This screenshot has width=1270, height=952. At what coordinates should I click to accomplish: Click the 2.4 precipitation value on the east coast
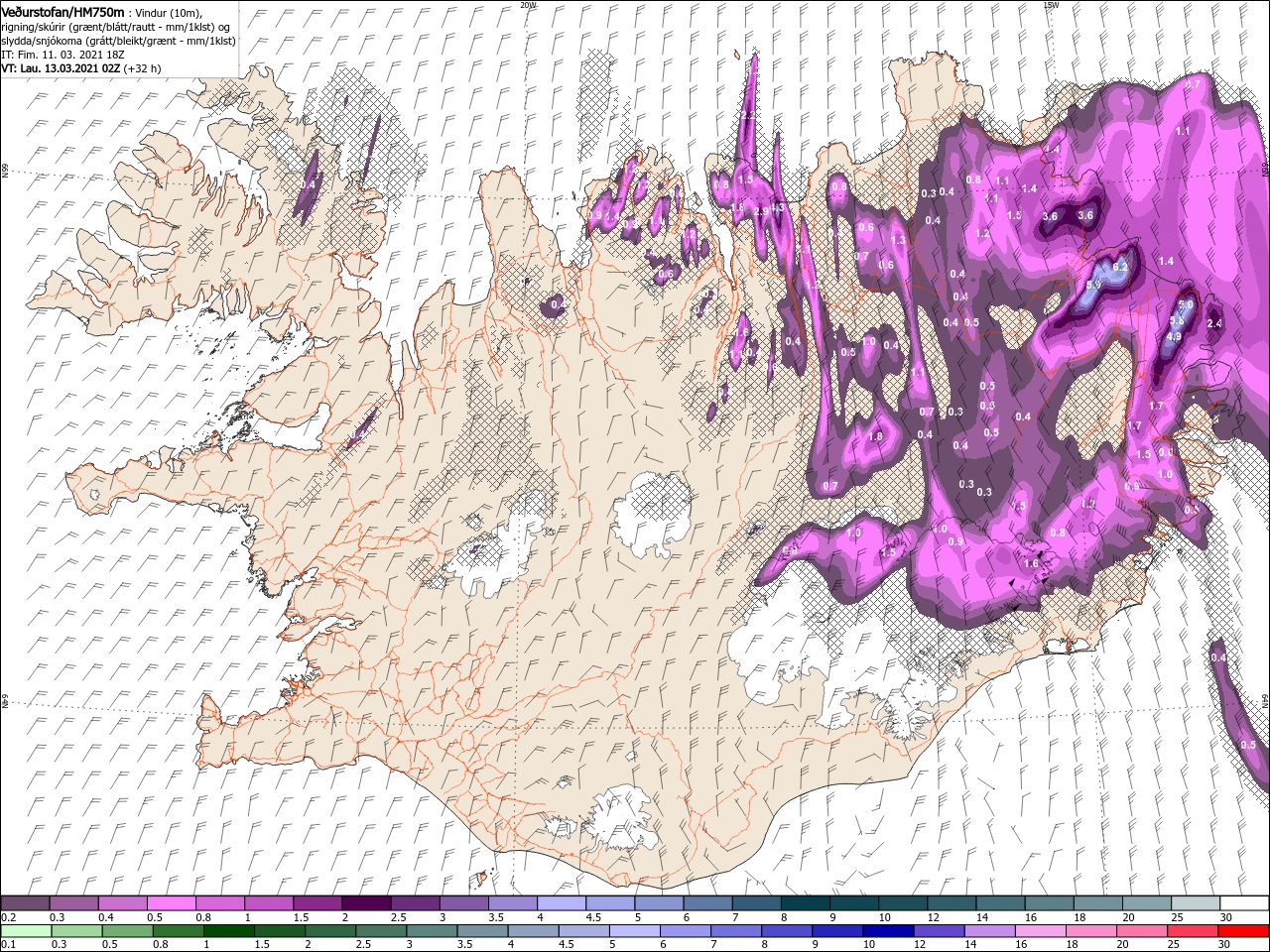coord(1213,324)
